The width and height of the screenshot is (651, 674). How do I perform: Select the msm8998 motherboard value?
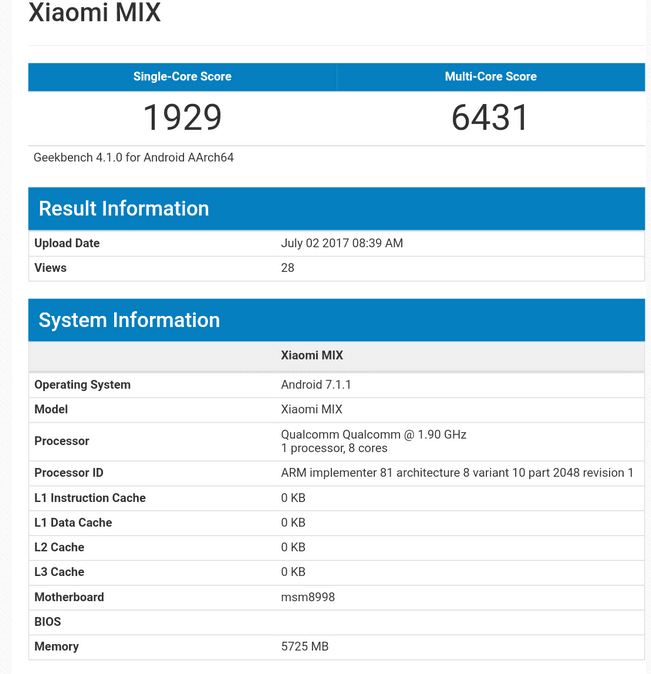(307, 597)
